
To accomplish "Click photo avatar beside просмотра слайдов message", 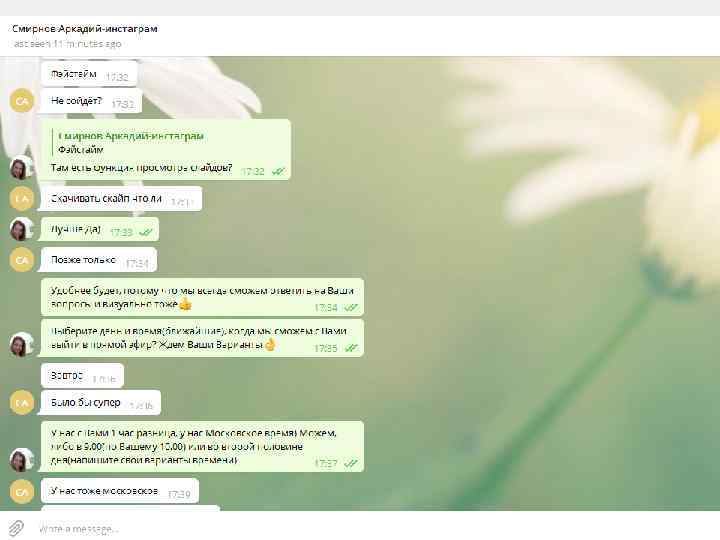I will [22, 167].
